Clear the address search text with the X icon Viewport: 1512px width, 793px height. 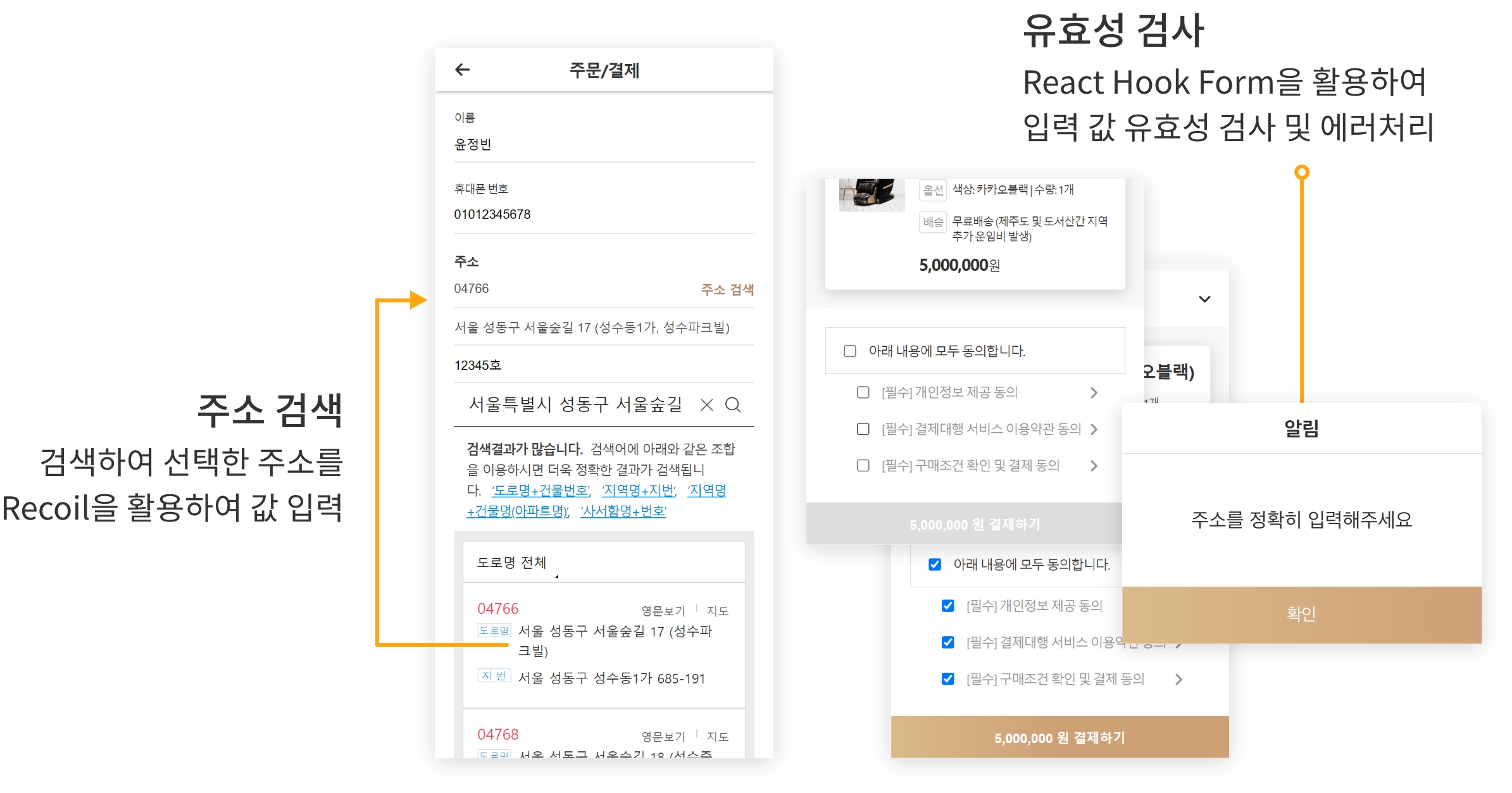coord(706,405)
